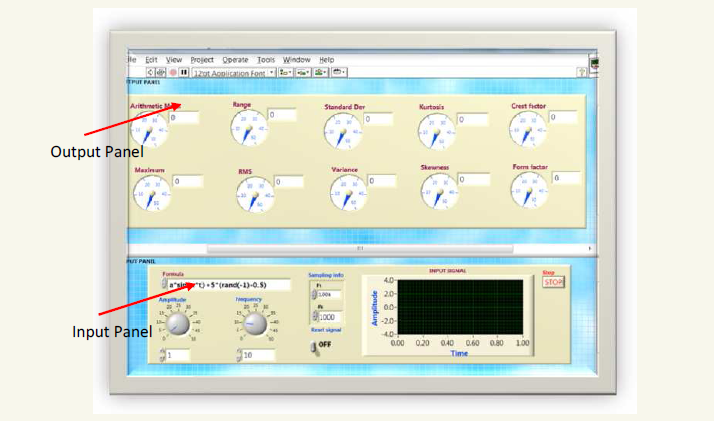Viewport: 715px width, 421px height.
Task: Click the context help question mark icon
Action: point(581,72)
